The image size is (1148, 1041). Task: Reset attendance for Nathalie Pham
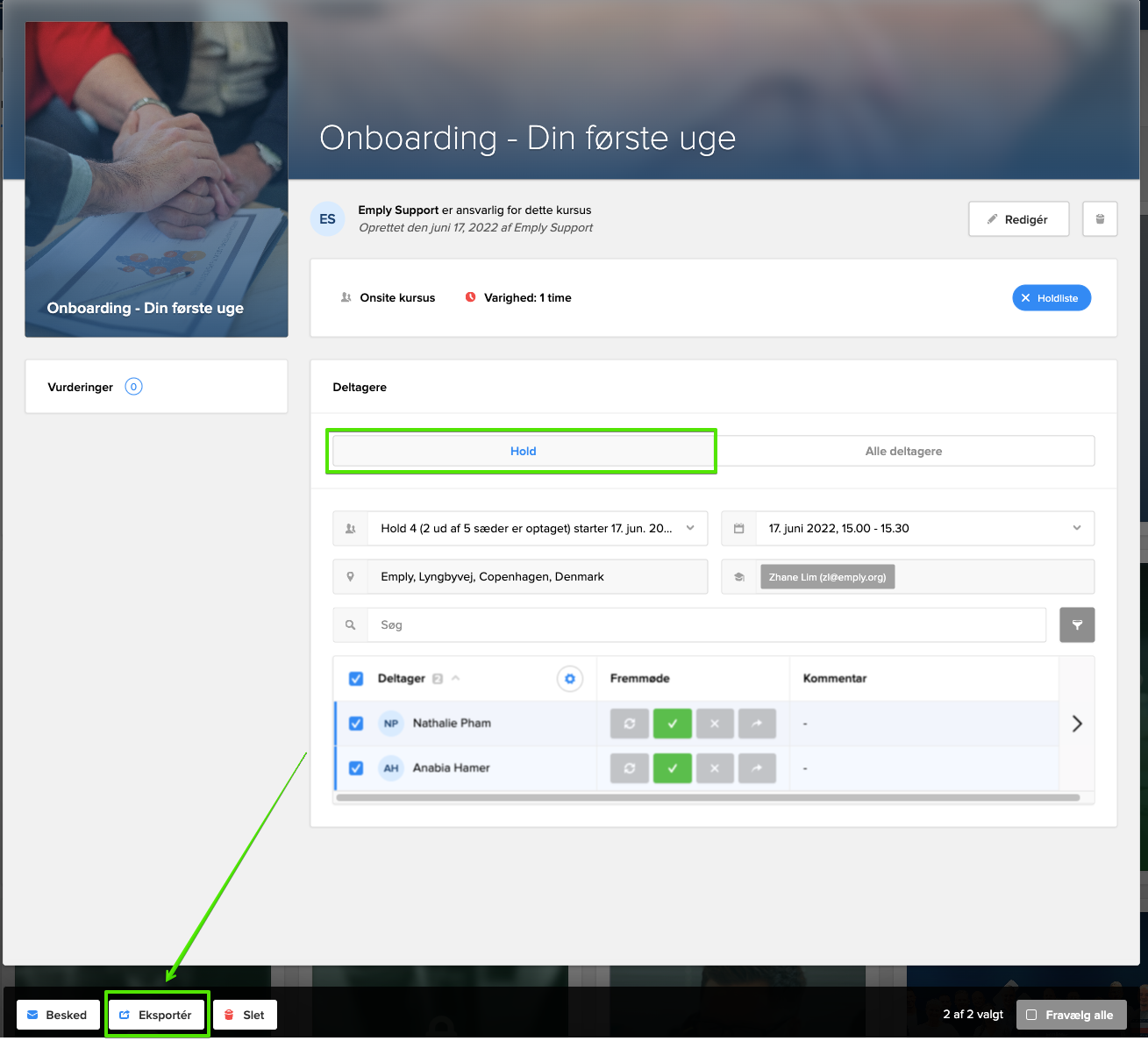(630, 724)
